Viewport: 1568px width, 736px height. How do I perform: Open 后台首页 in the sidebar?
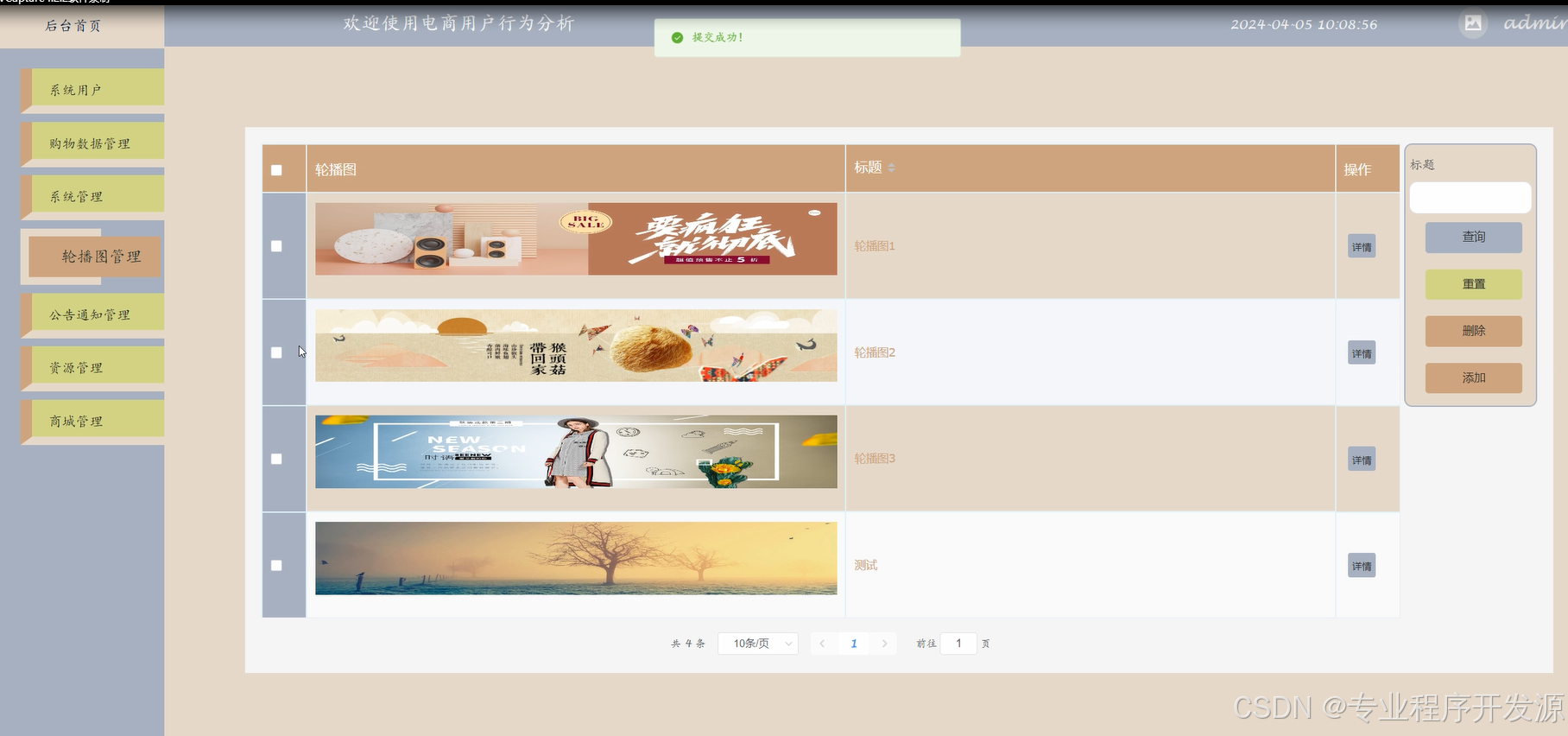pyautogui.click(x=73, y=26)
